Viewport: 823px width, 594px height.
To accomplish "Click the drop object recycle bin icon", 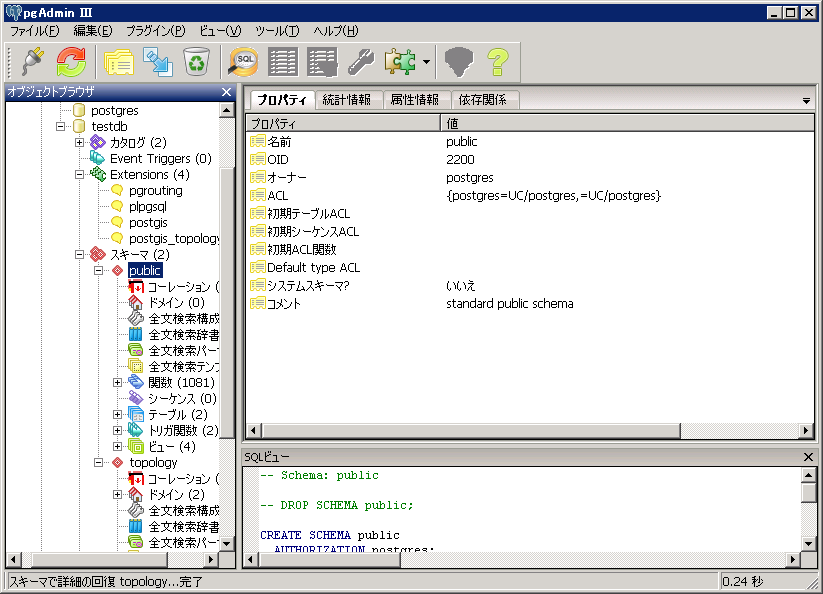I will (x=196, y=62).
